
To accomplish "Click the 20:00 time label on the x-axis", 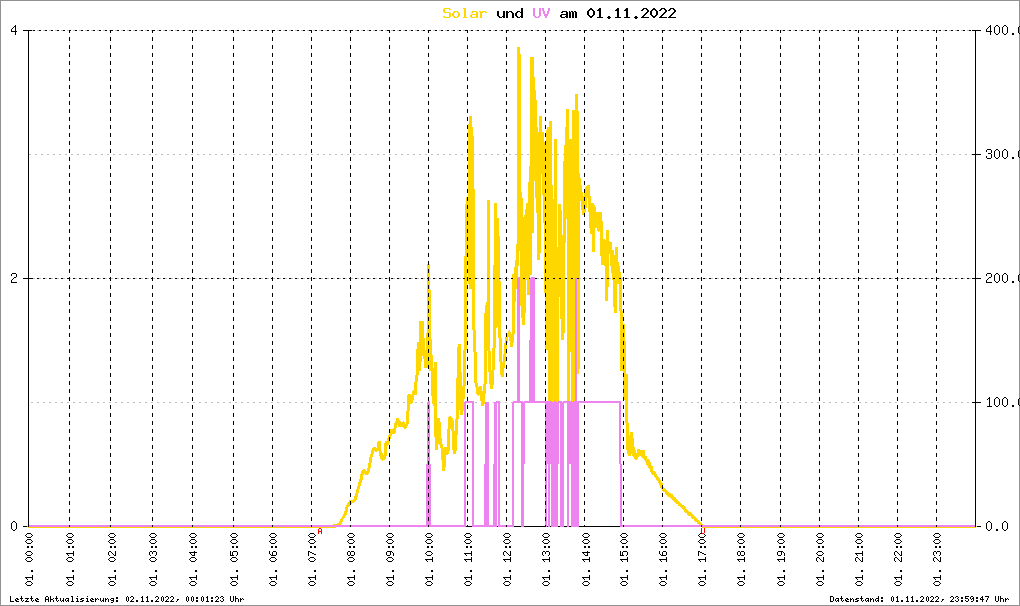I will pyautogui.click(x=819, y=560).
